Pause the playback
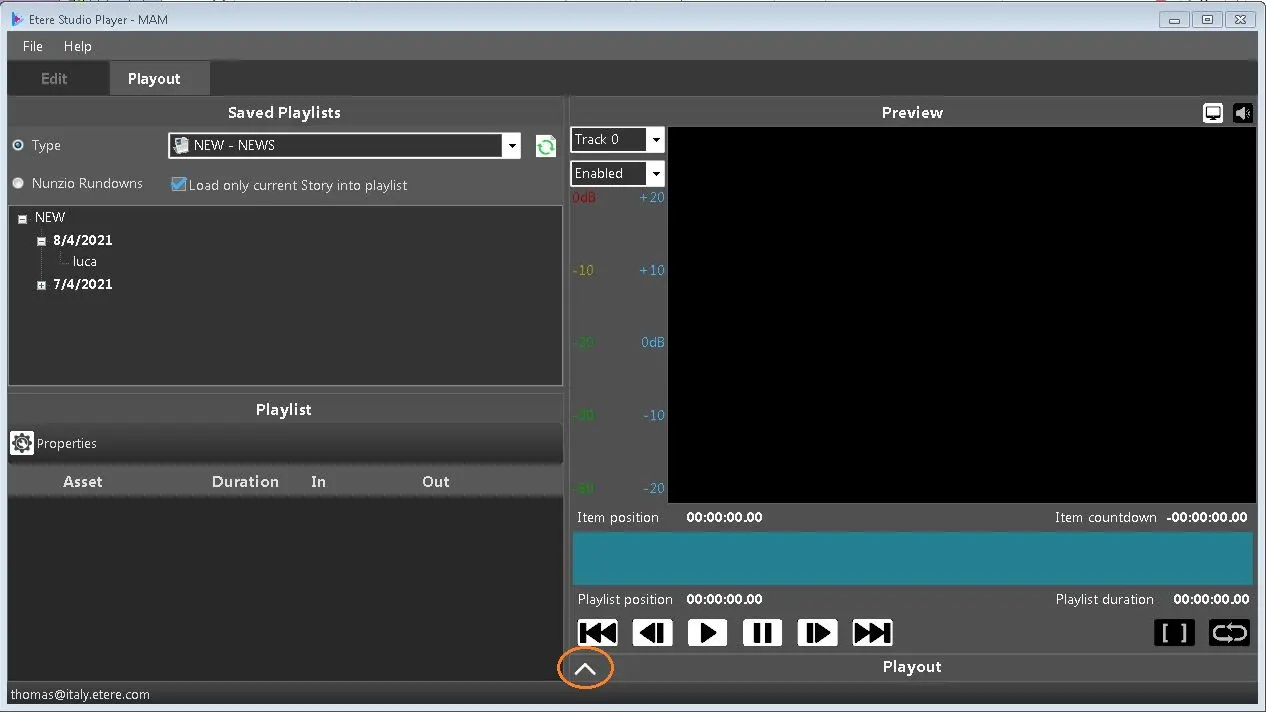 tap(762, 633)
